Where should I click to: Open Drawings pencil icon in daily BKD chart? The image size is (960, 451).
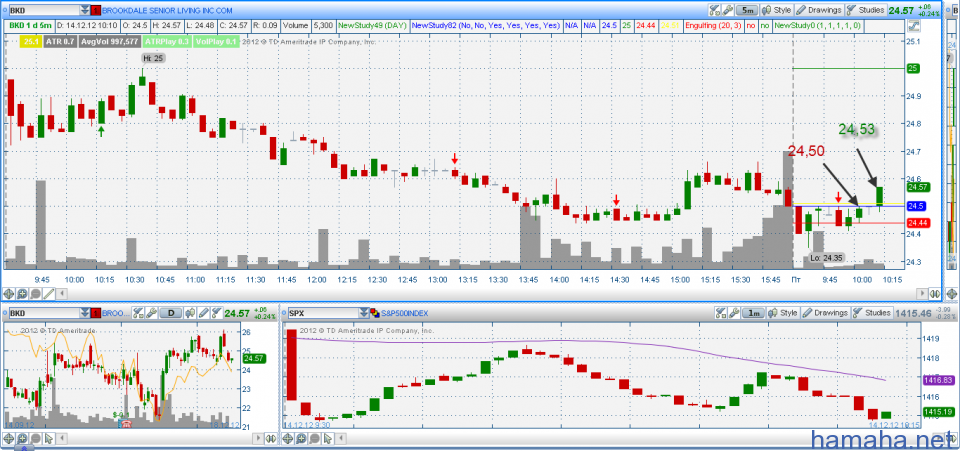[204, 313]
